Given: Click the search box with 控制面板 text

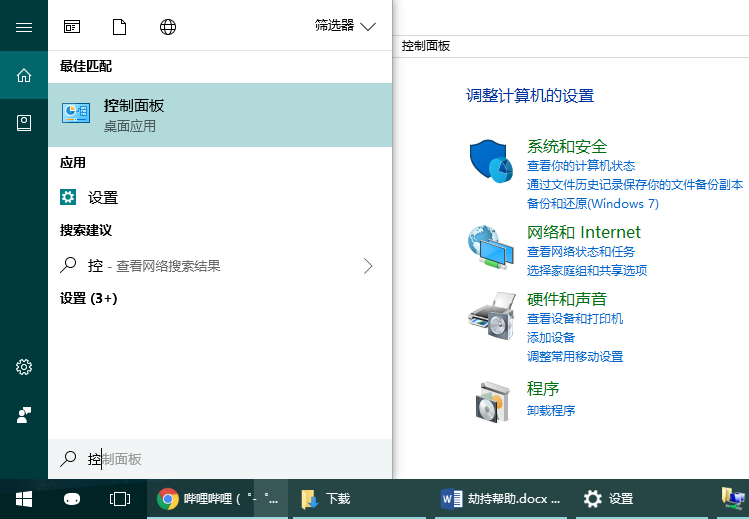Looking at the screenshot, I should click(220, 459).
